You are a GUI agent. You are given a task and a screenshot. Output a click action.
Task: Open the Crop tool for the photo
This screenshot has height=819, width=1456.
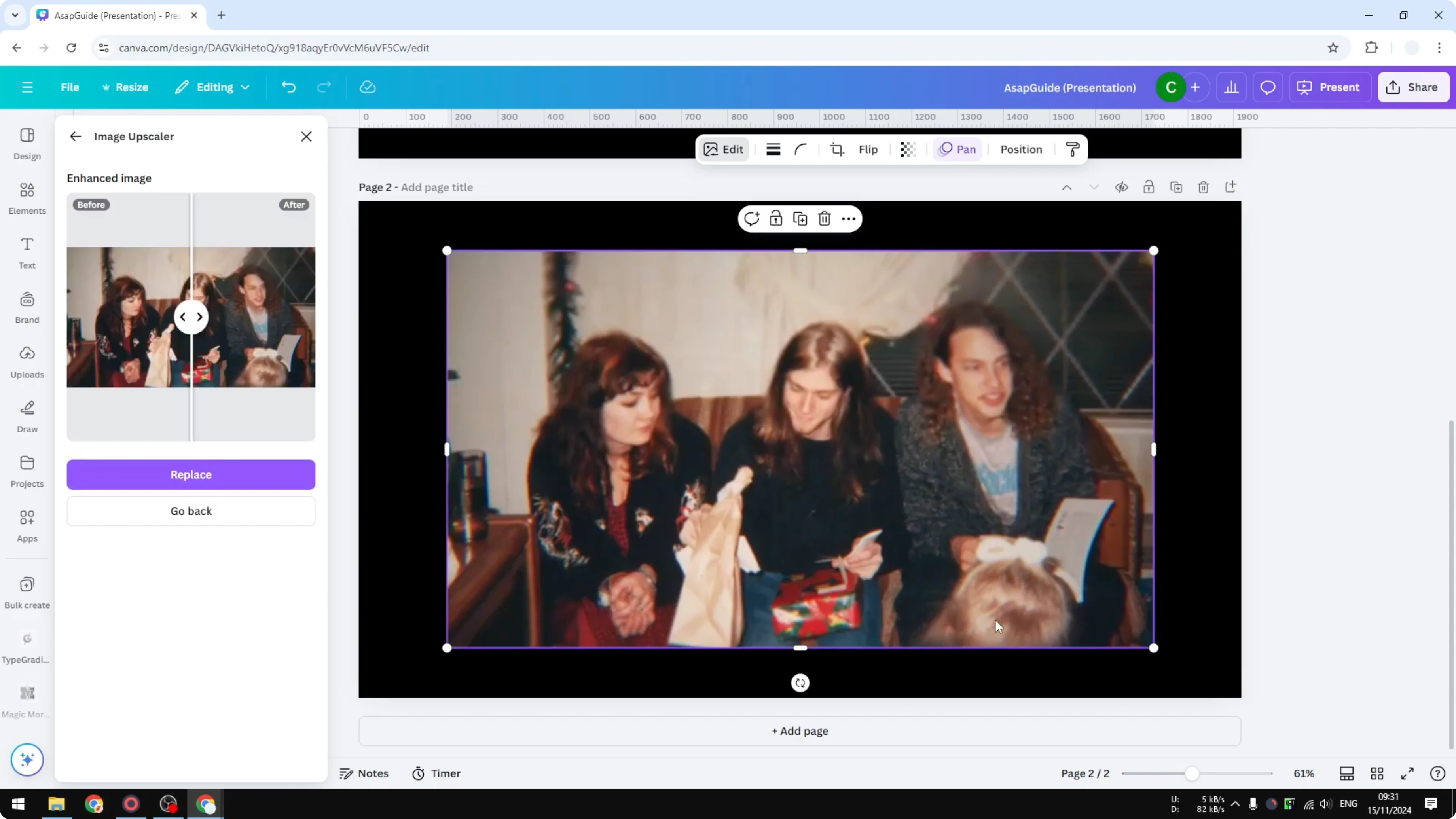click(837, 149)
